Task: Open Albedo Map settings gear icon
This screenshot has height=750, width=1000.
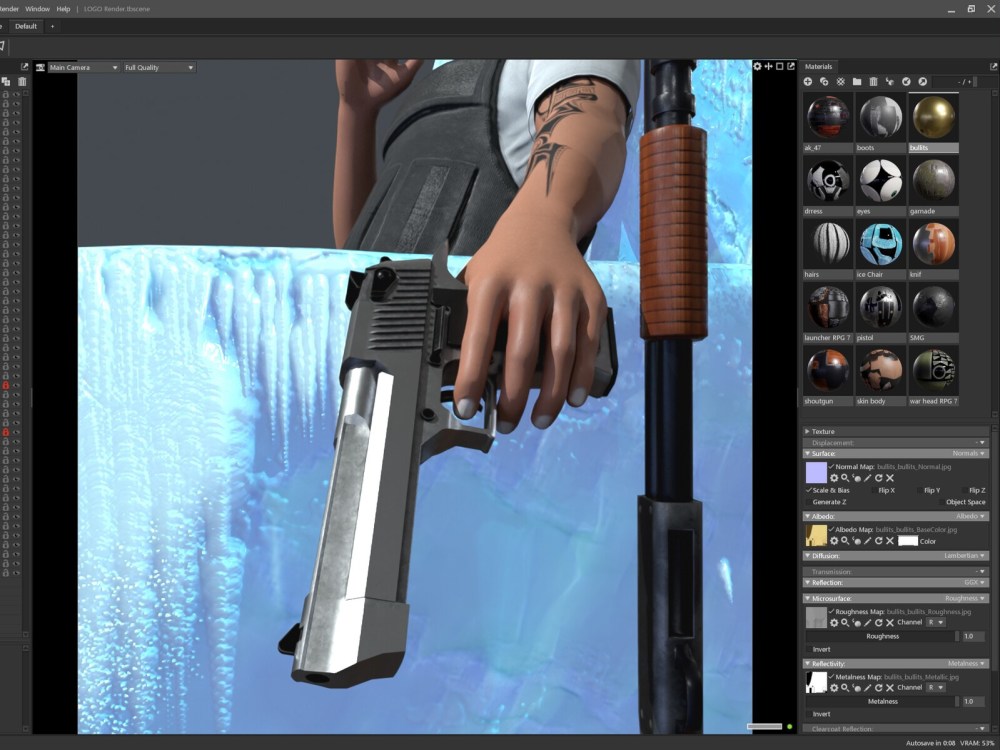Action: click(834, 541)
